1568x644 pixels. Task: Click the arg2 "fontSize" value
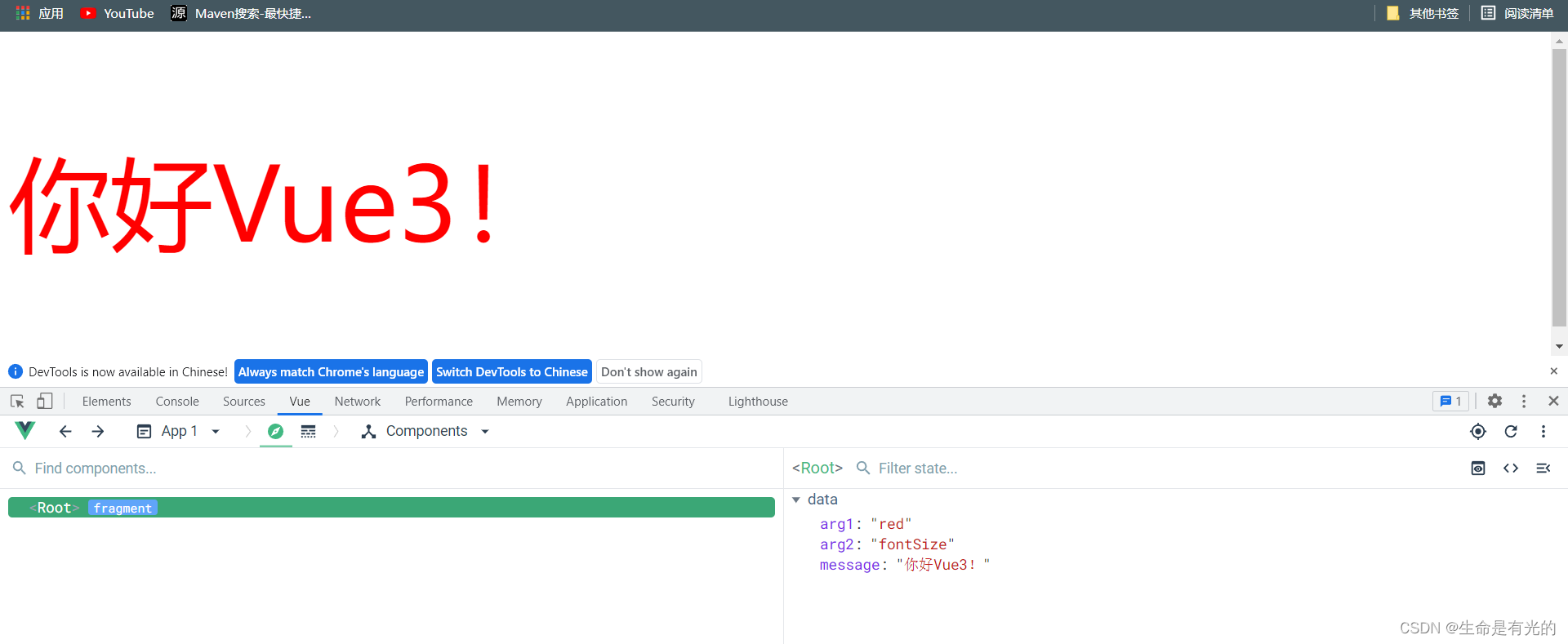(912, 544)
